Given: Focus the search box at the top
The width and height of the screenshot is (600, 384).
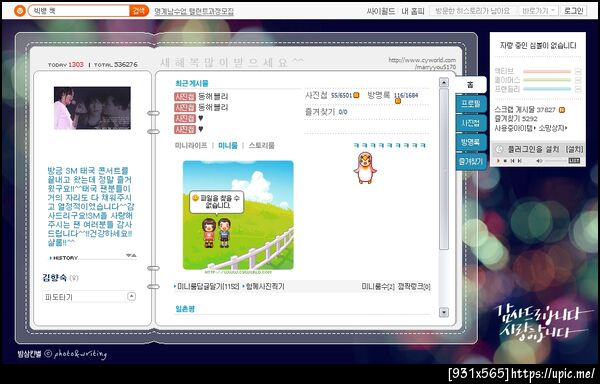Looking at the screenshot, I should (x=79, y=11).
